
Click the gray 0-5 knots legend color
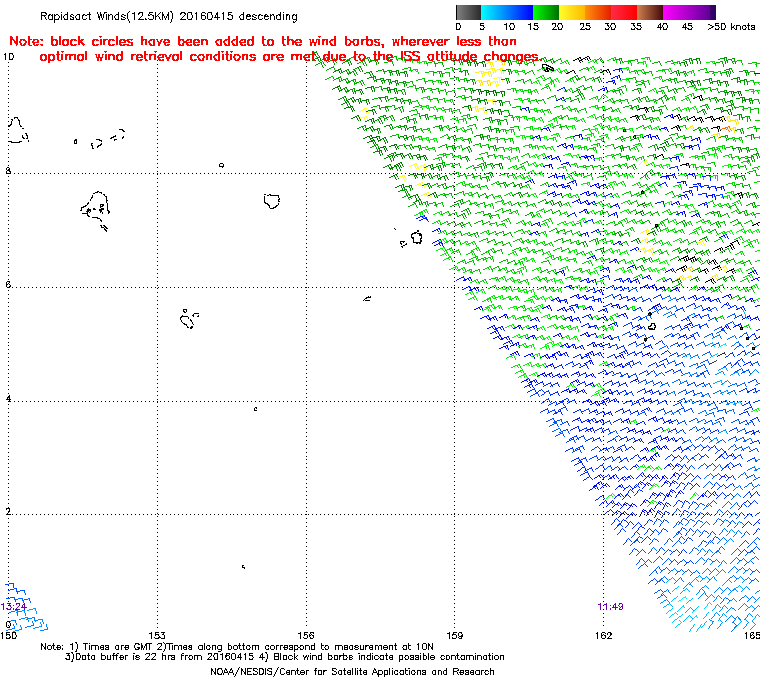tap(468, 12)
